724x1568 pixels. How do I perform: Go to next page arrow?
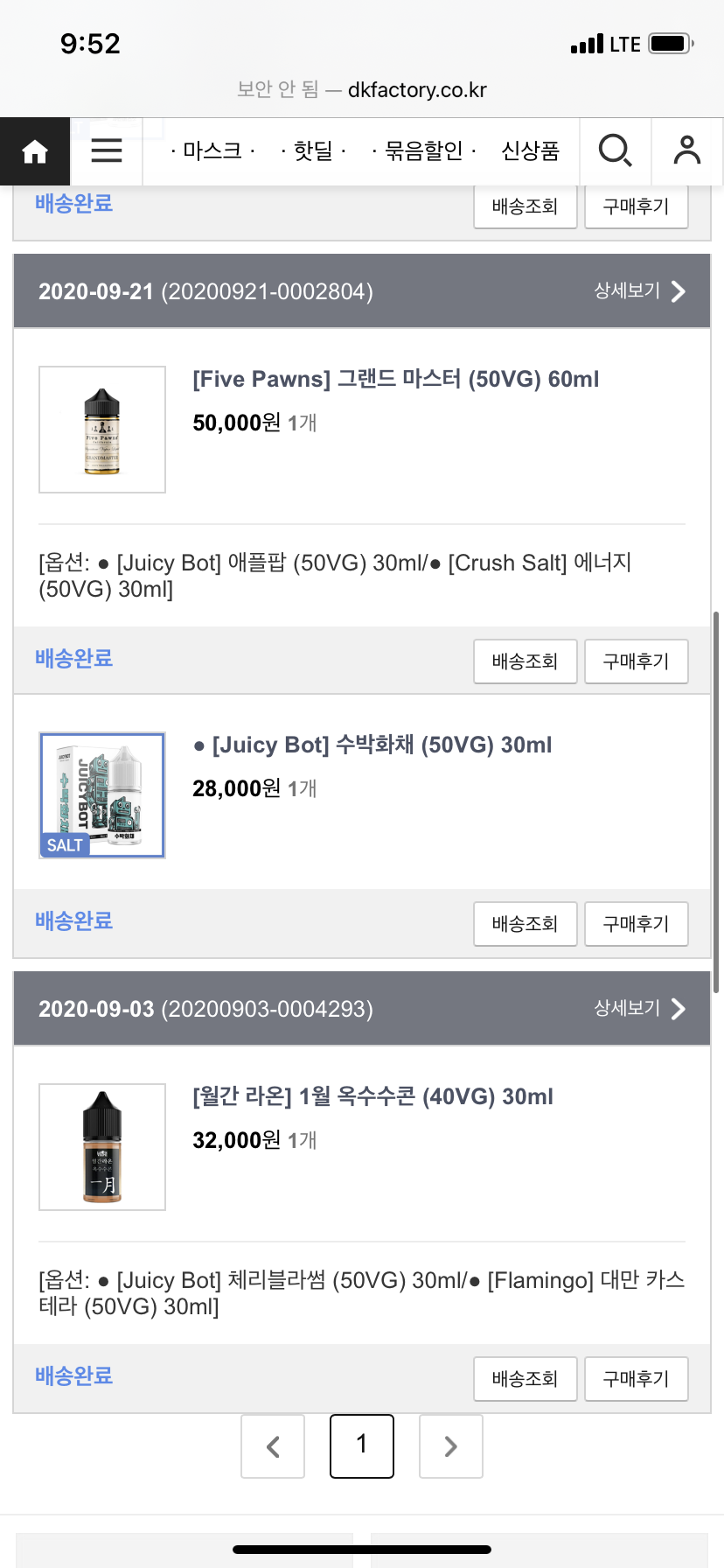[451, 1446]
